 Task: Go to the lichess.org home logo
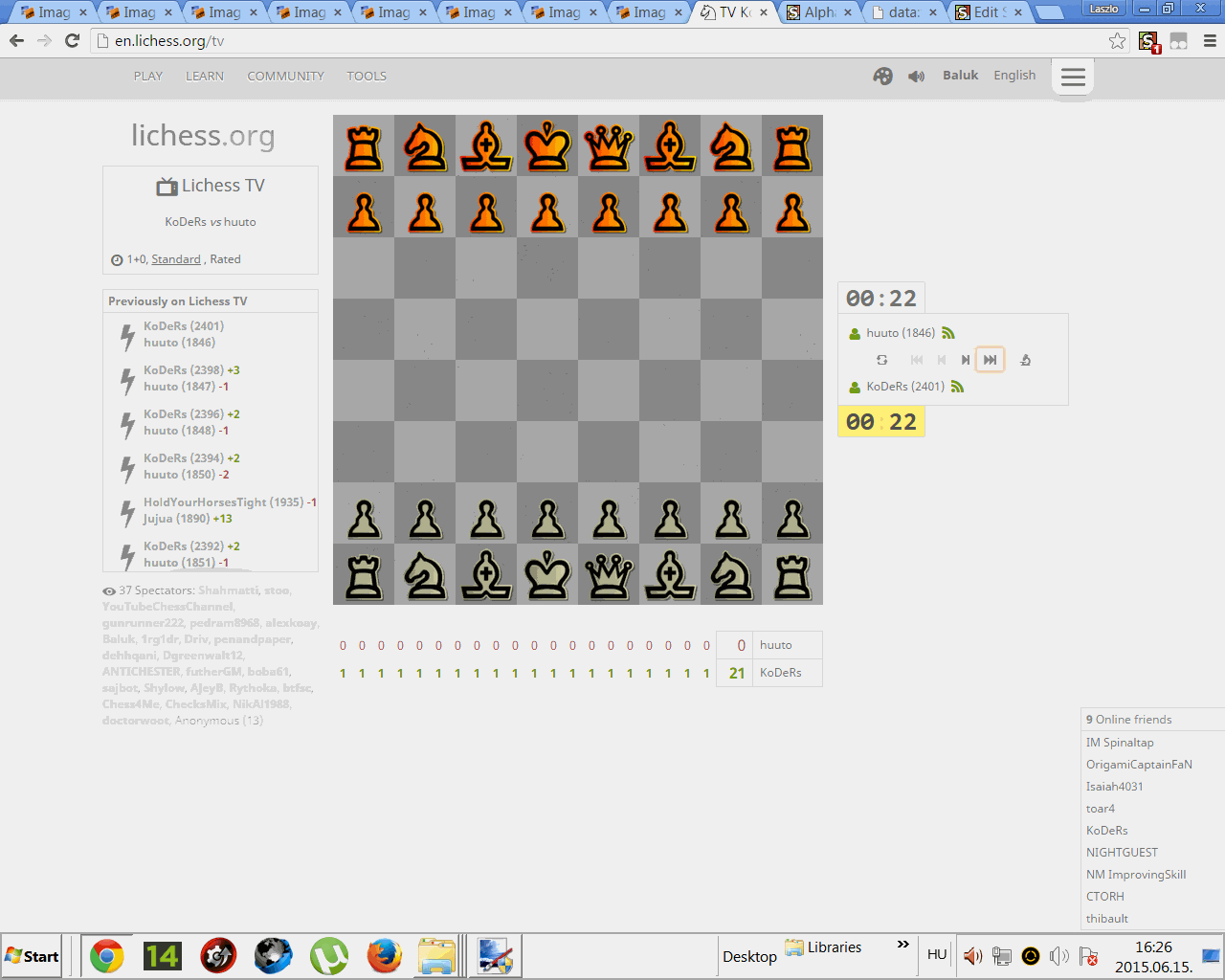coord(203,136)
